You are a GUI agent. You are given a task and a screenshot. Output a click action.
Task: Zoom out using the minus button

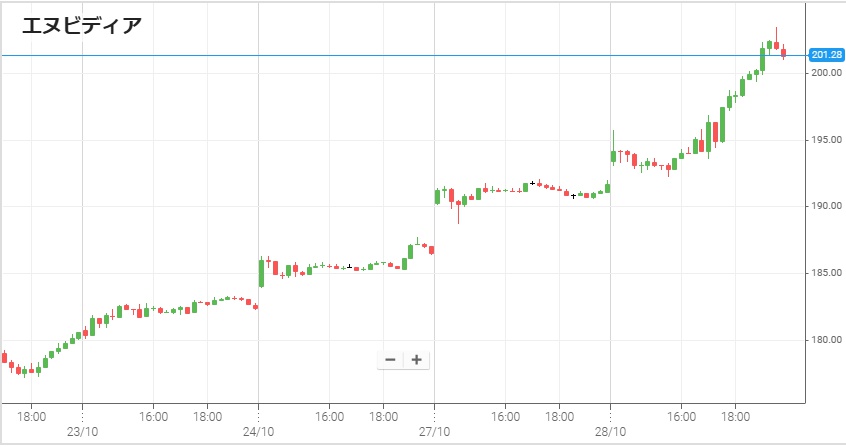click(x=390, y=360)
